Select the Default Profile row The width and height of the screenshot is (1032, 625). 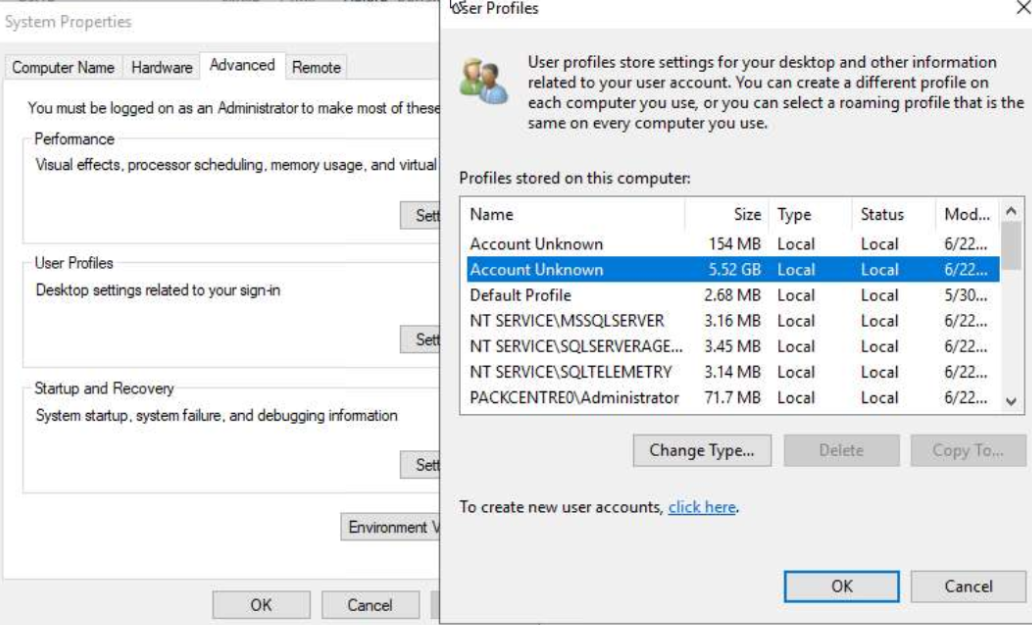(733, 295)
